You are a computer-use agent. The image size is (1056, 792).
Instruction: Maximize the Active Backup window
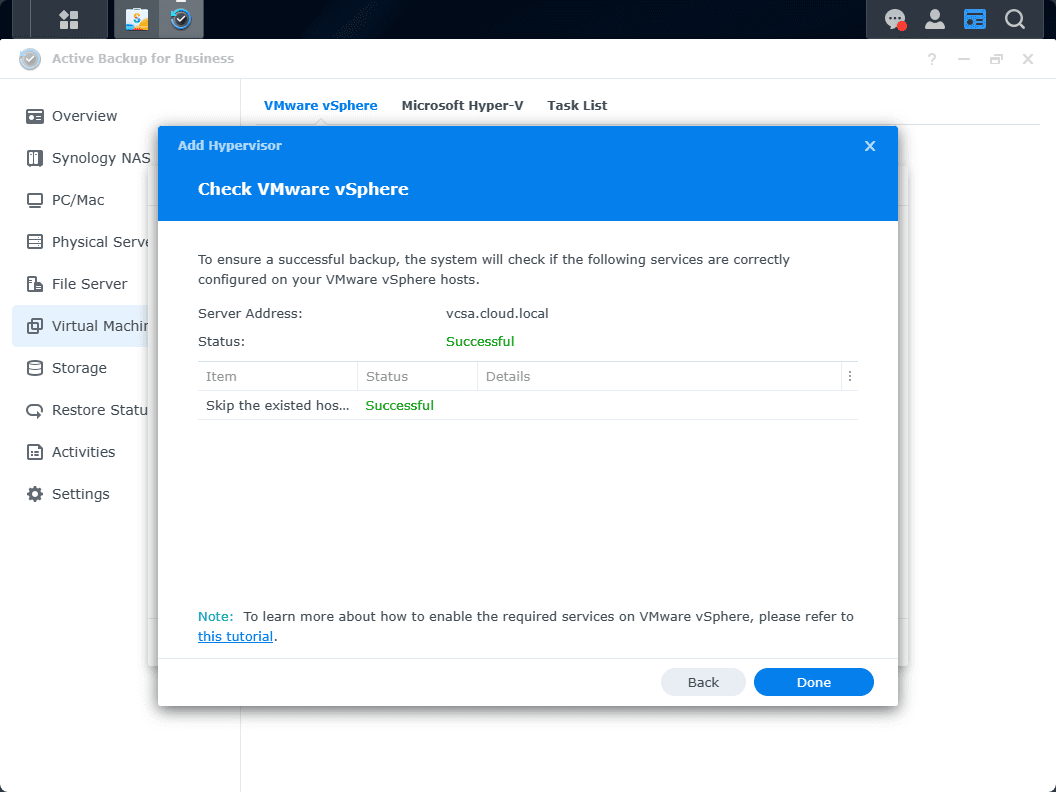(996, 59)
